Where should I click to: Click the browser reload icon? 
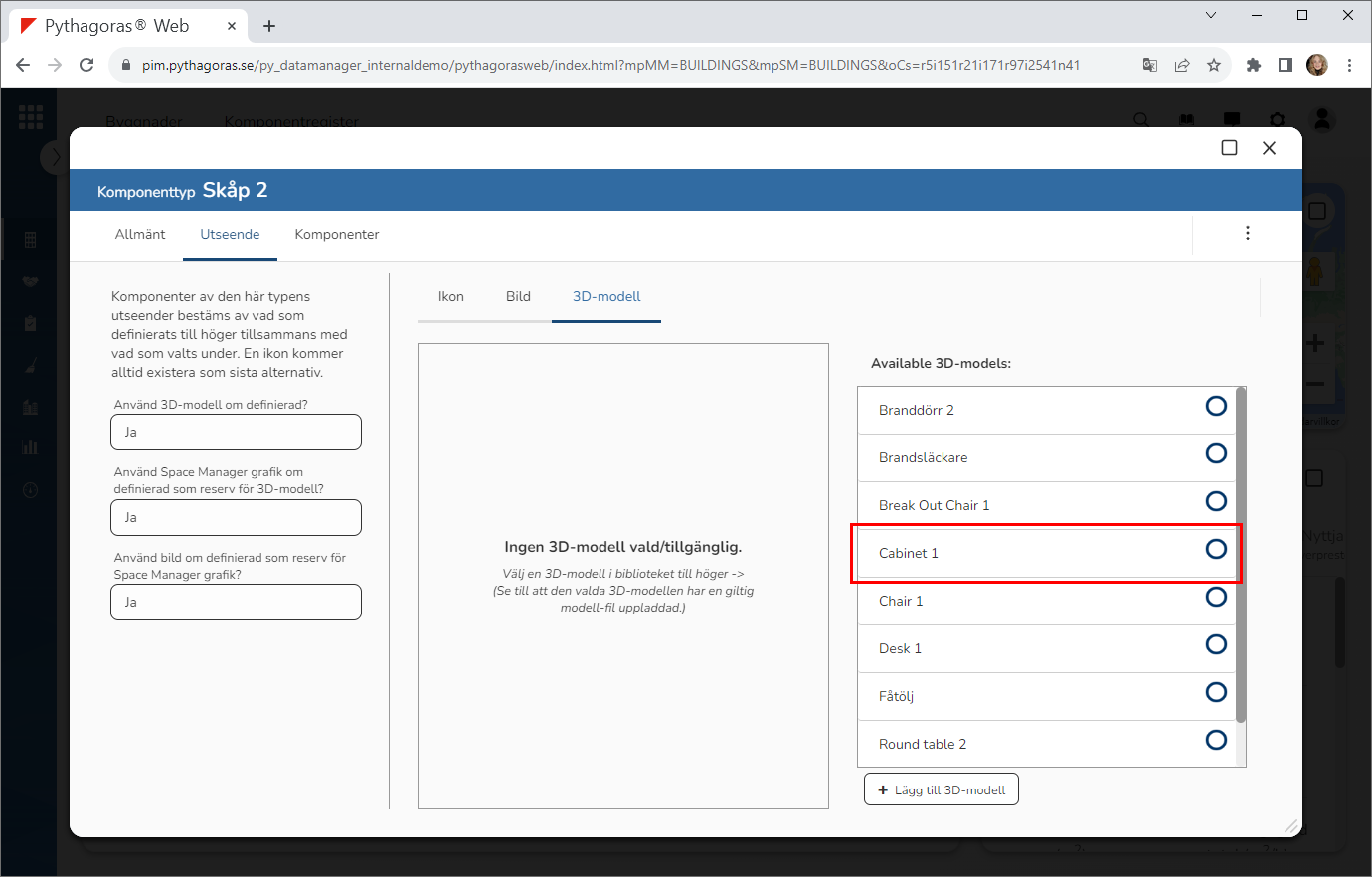pos(86,65)
